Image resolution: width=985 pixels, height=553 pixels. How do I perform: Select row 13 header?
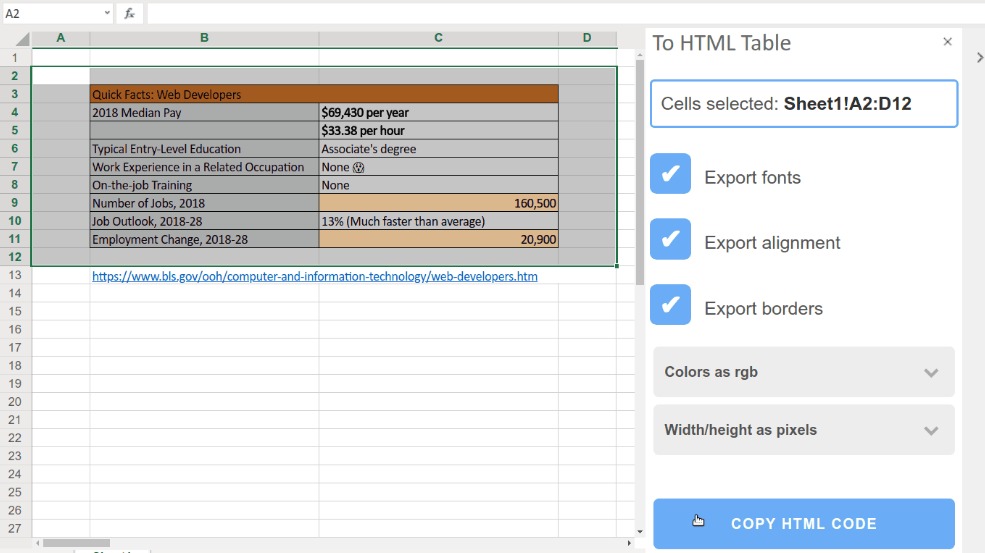(15, 275)
